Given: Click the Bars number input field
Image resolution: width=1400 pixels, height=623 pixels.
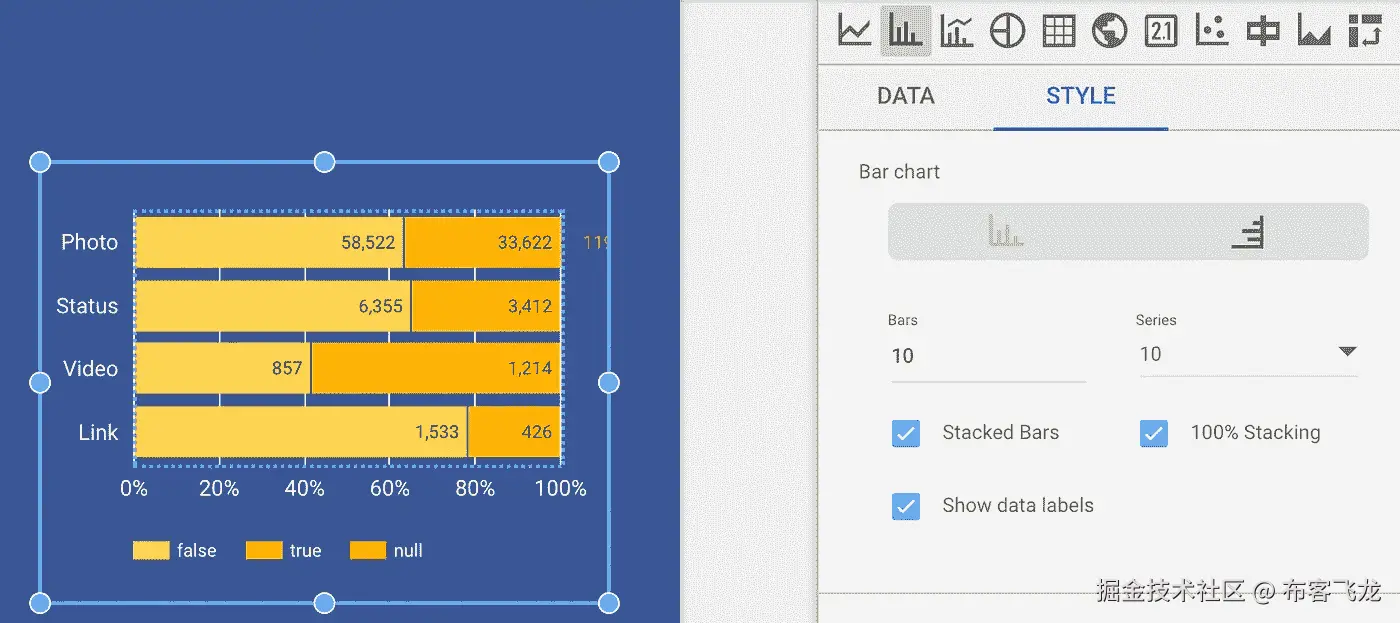Looking at the screenshot, I should [x=986, y=356].
